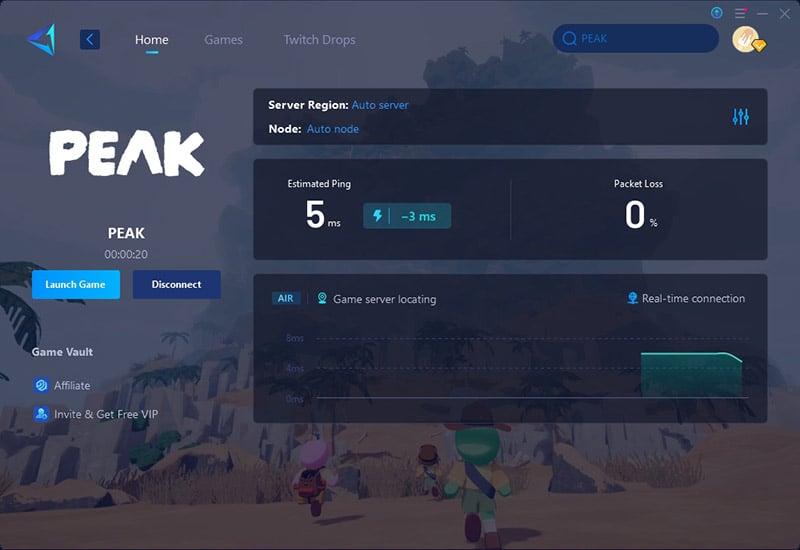
Task: Open the user profile avatar
Action: click(x=747, y=39)
